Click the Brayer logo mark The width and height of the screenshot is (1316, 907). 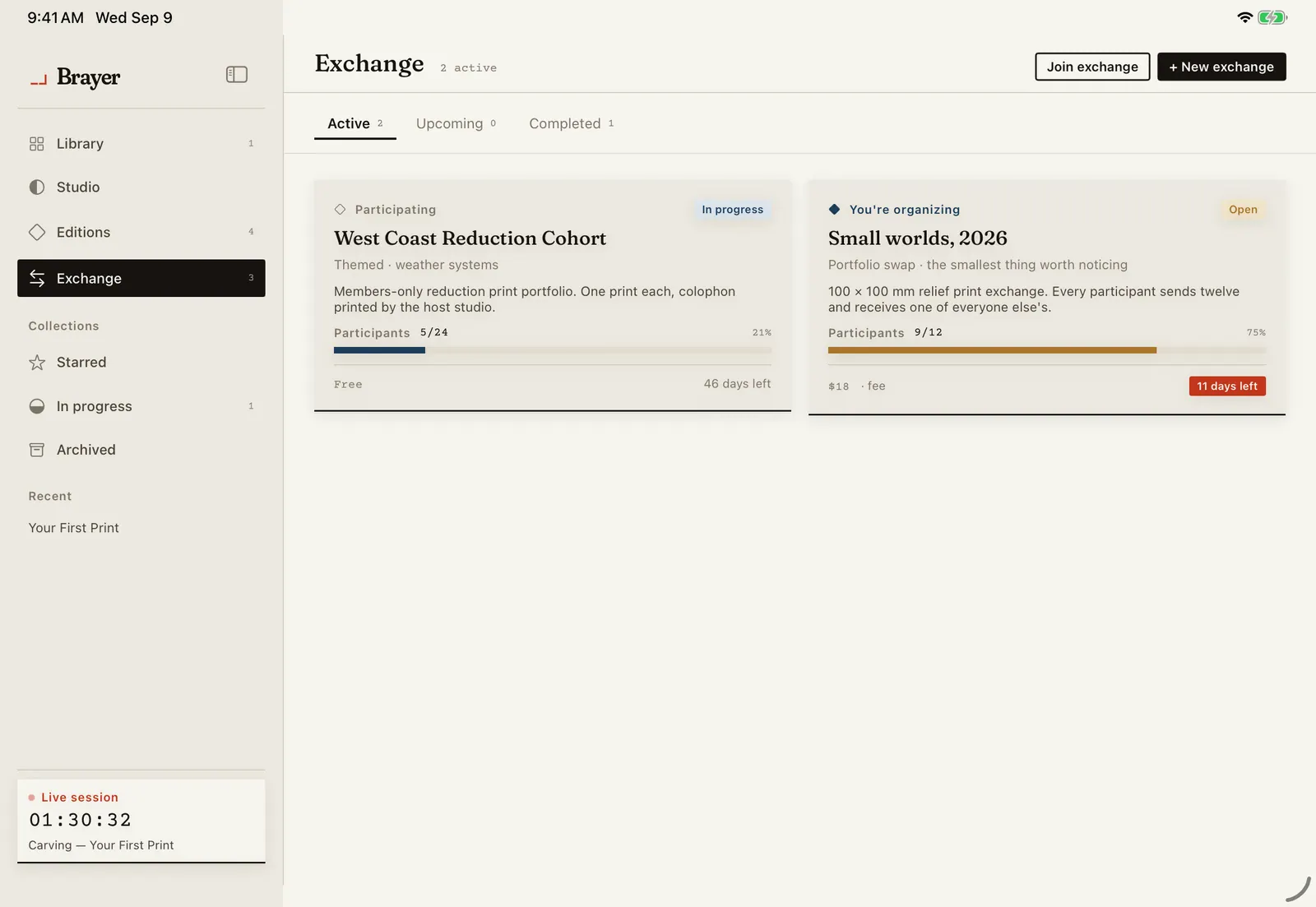pyautogui.click(x=39, y=79)
